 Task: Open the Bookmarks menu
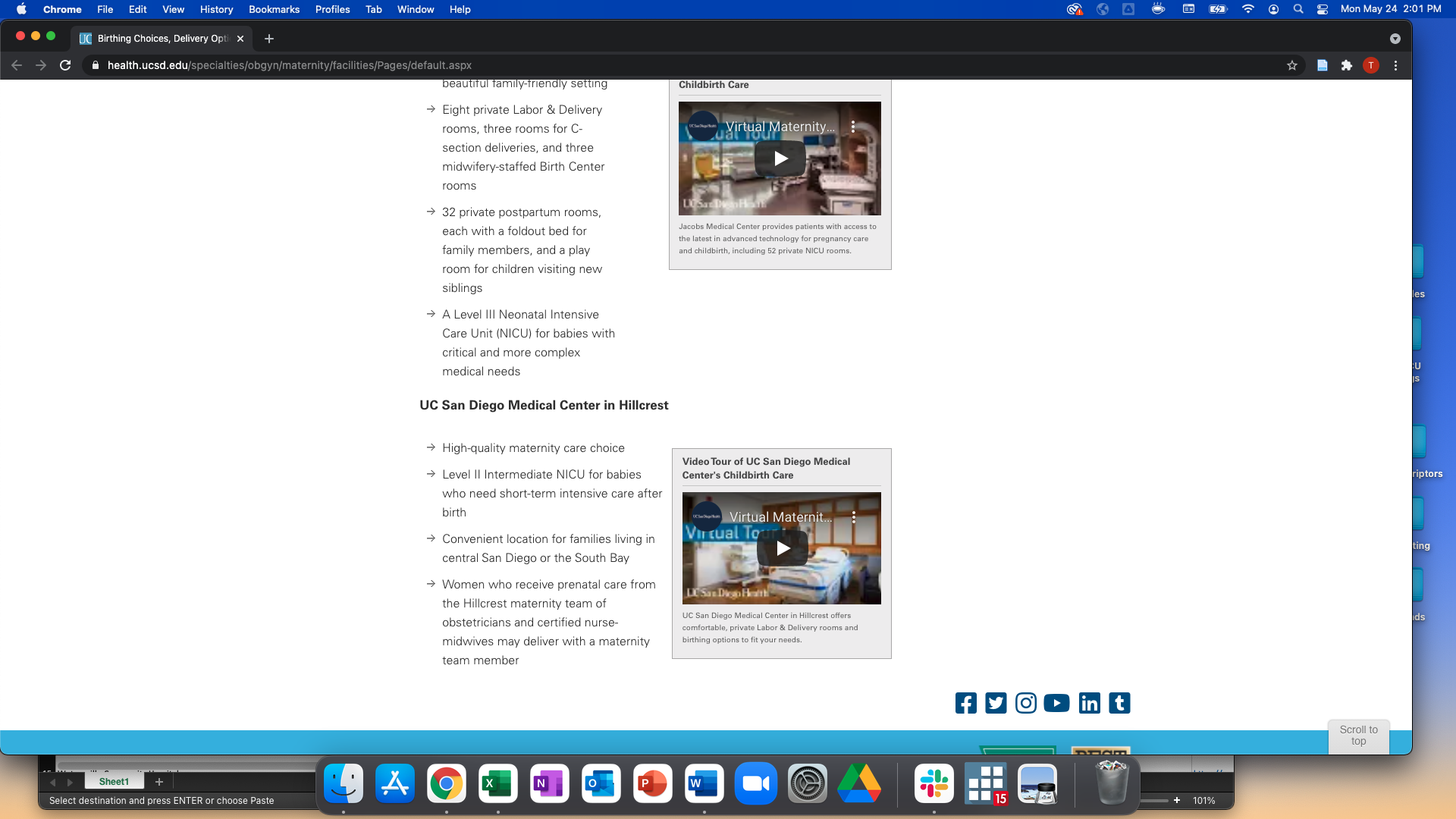click(274, 9)
